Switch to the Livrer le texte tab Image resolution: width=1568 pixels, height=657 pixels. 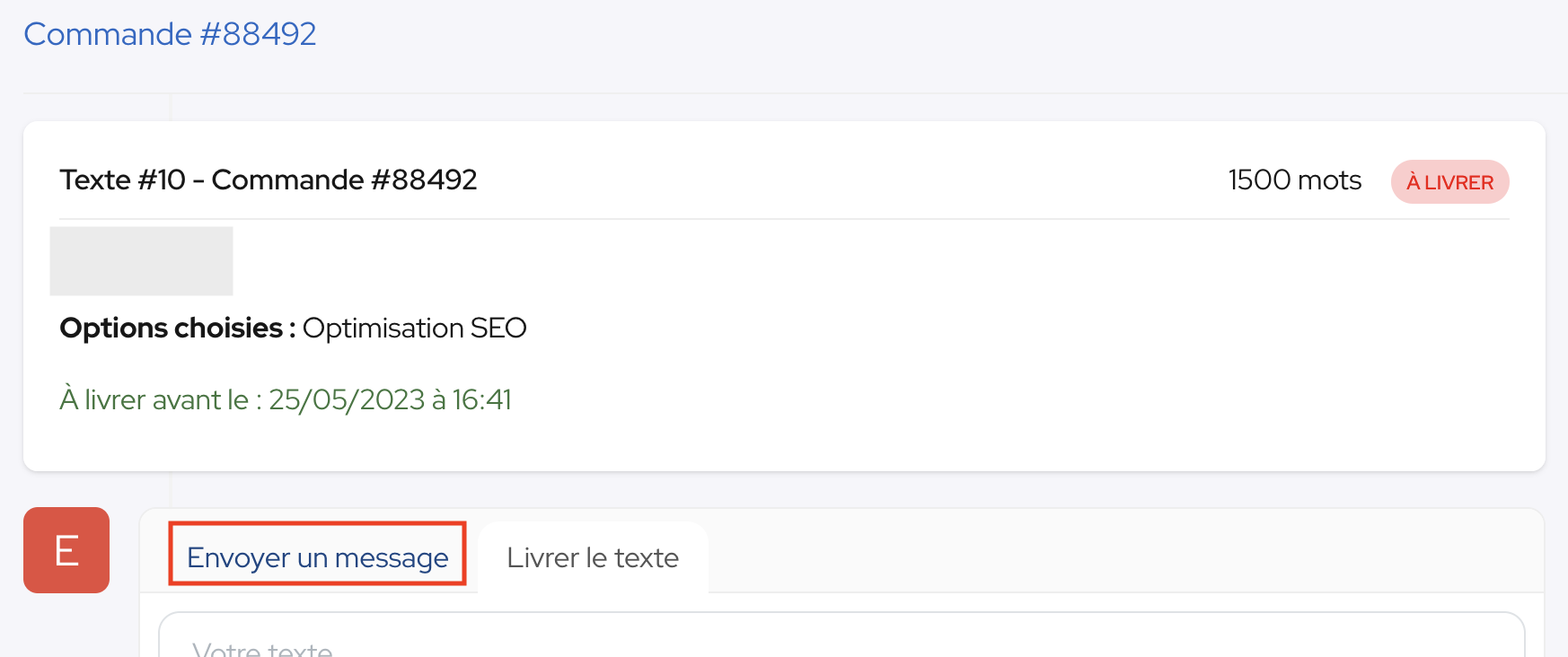593,557
